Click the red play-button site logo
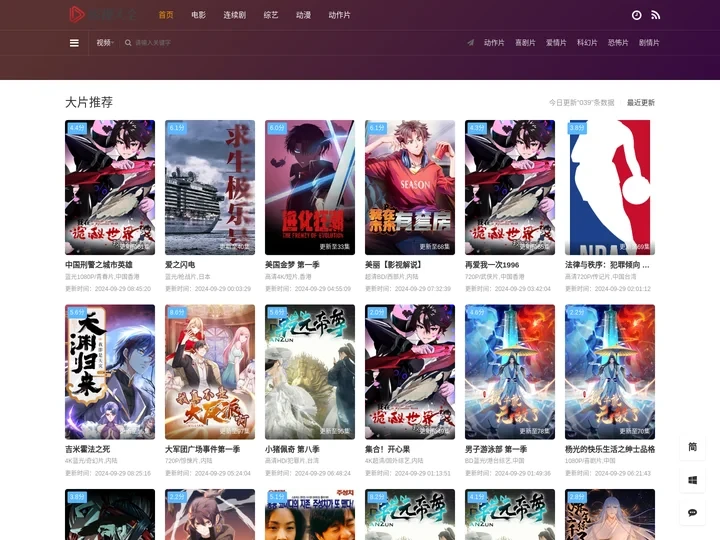The image size is (720, 540). pos(77,14)
